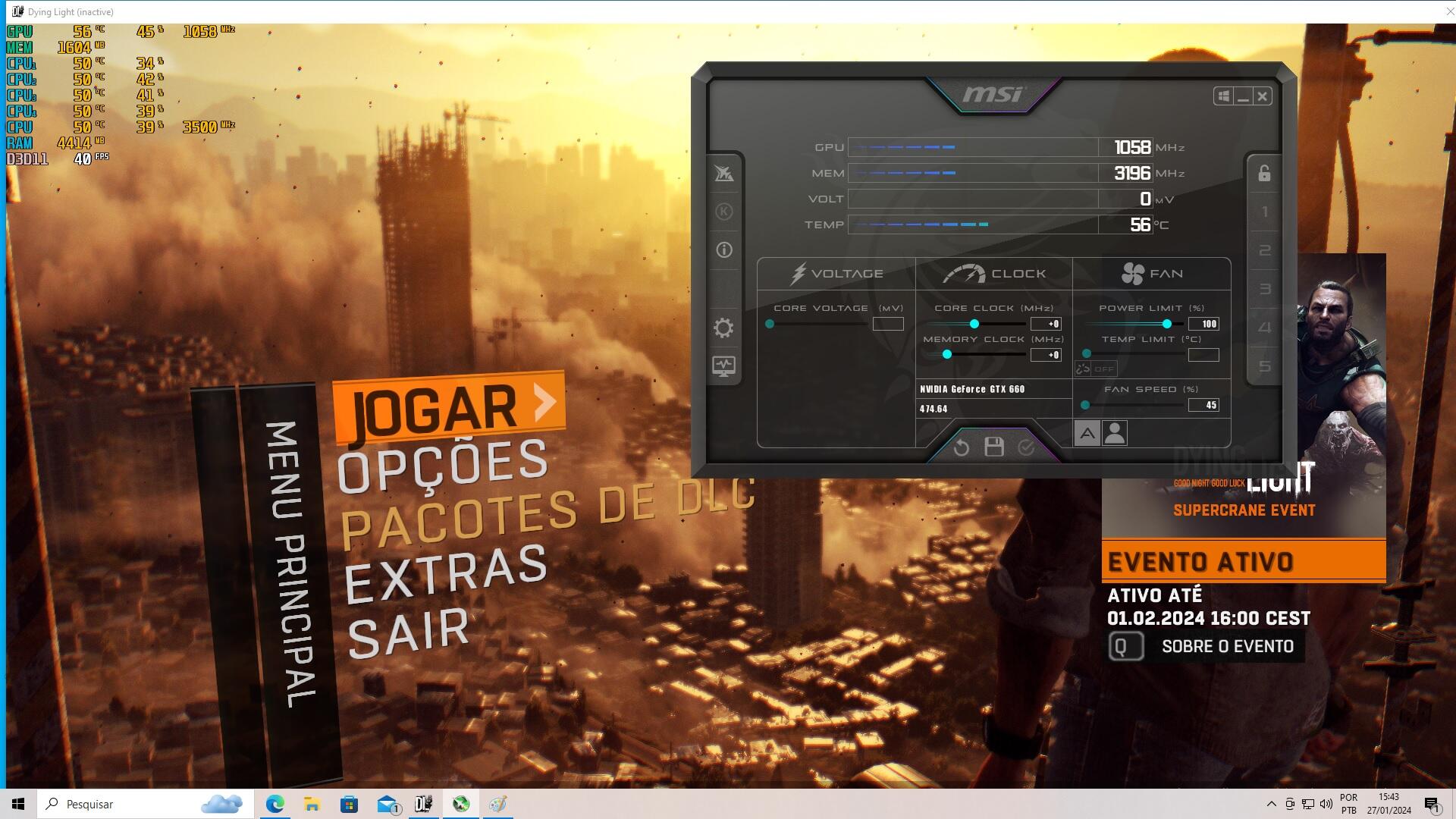Click the Core Voltage value field

point(888,324)
